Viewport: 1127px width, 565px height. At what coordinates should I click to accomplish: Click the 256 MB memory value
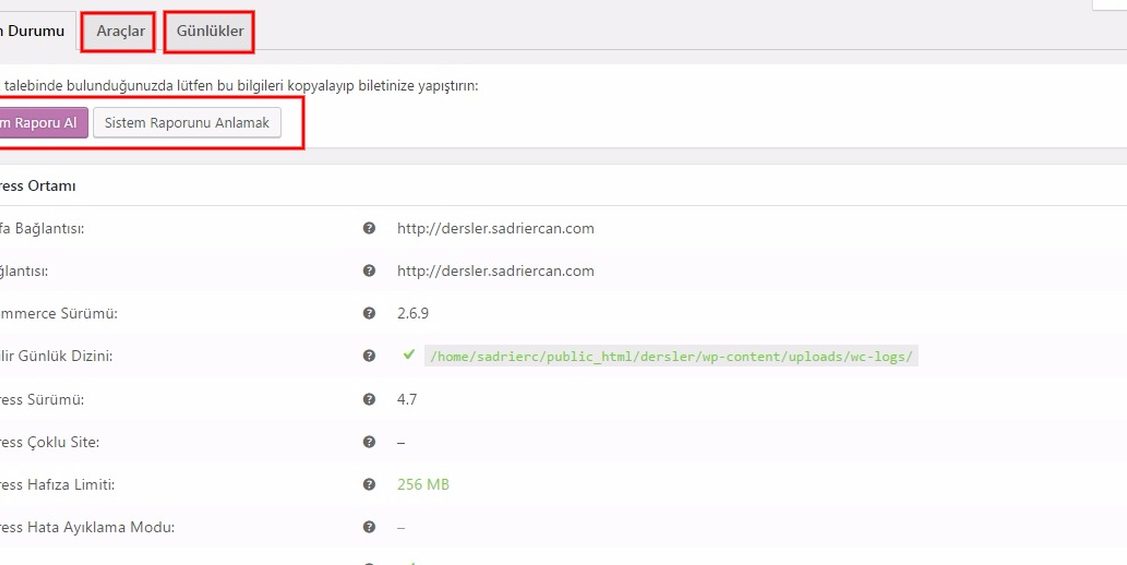click(423, 484)
